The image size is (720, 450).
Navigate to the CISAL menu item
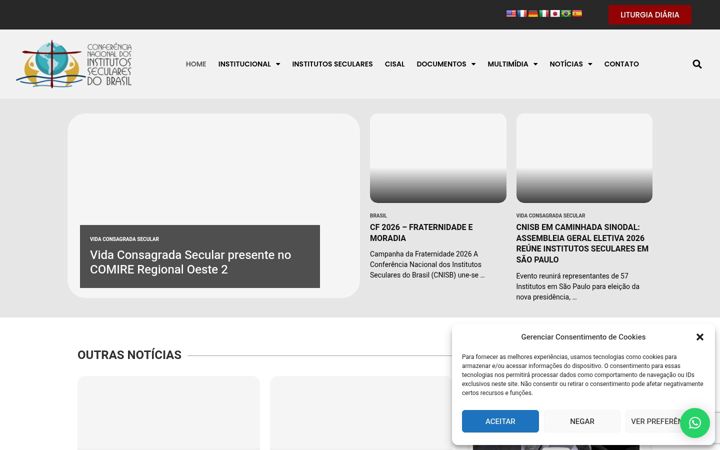coord(394,64)
